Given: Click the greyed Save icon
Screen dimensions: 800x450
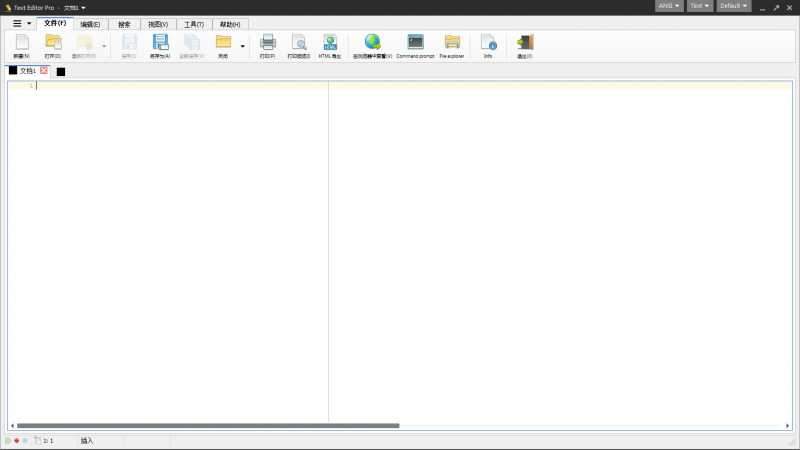Looking at the screenshot, I should 129,43.
